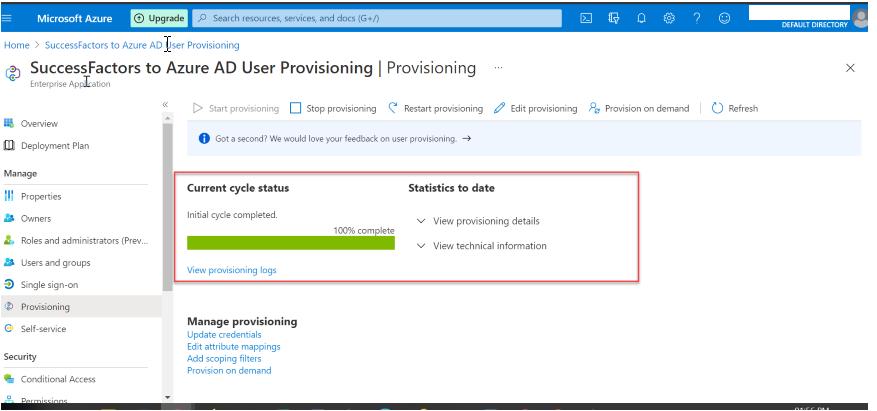Open the Edit attribute mappings link
Screen dimensions: 877x411
(x=234, y=347)
